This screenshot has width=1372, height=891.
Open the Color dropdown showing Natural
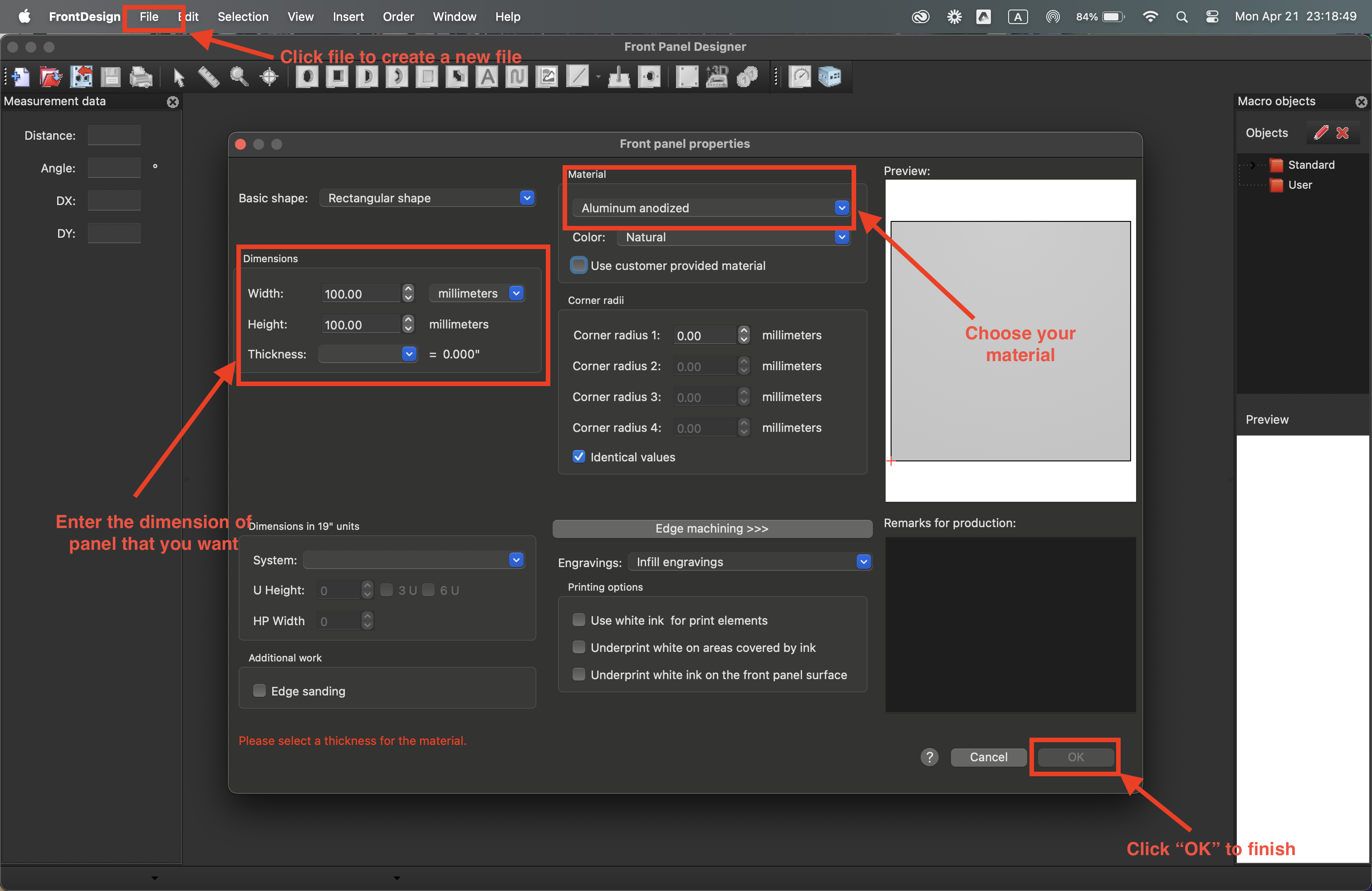pos(733,237)
